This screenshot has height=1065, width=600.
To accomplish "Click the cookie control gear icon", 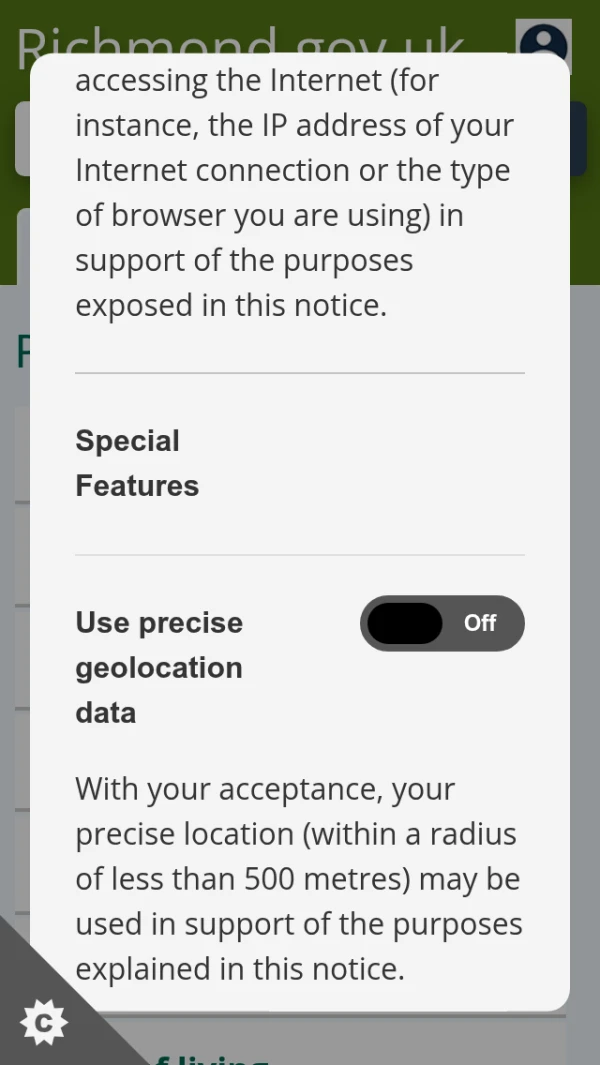I will coord(44,1022).
